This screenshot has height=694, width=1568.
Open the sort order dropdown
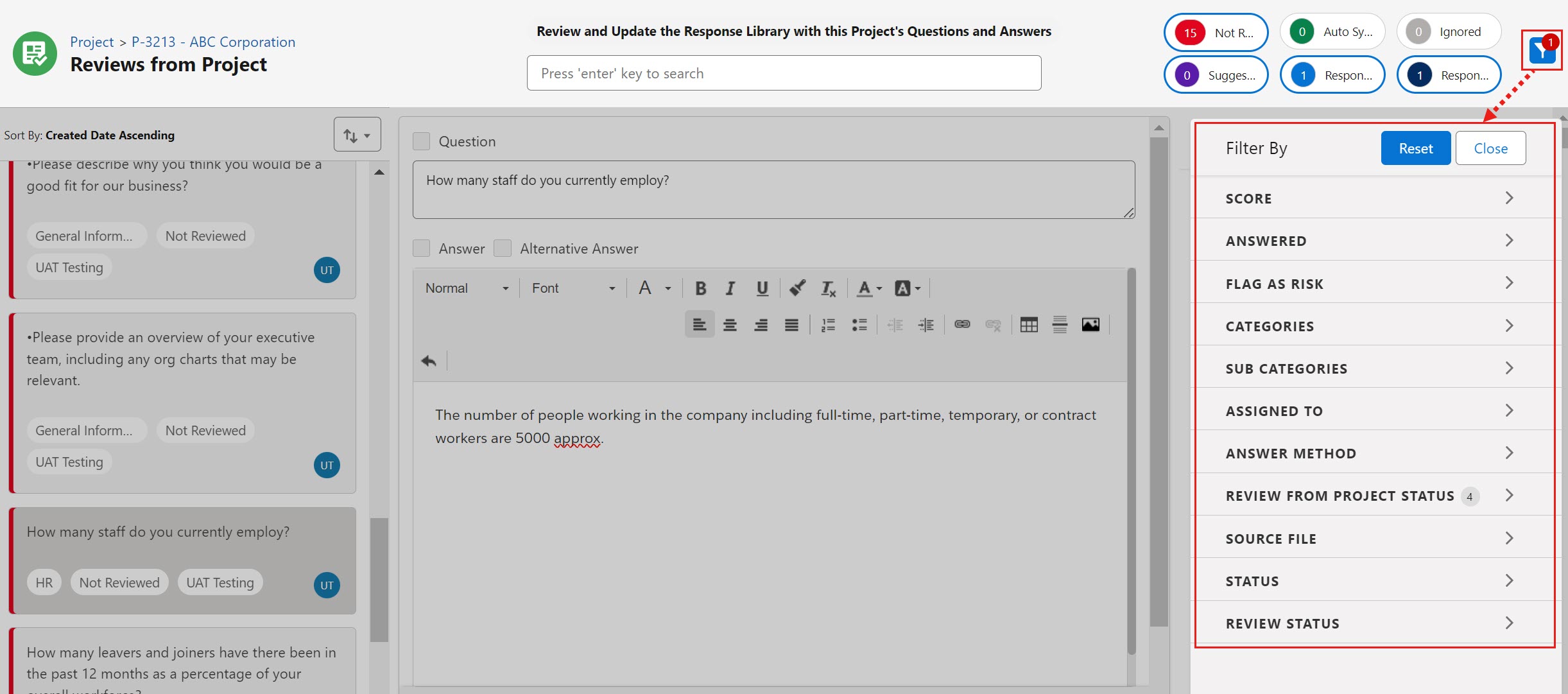(358, 135)
